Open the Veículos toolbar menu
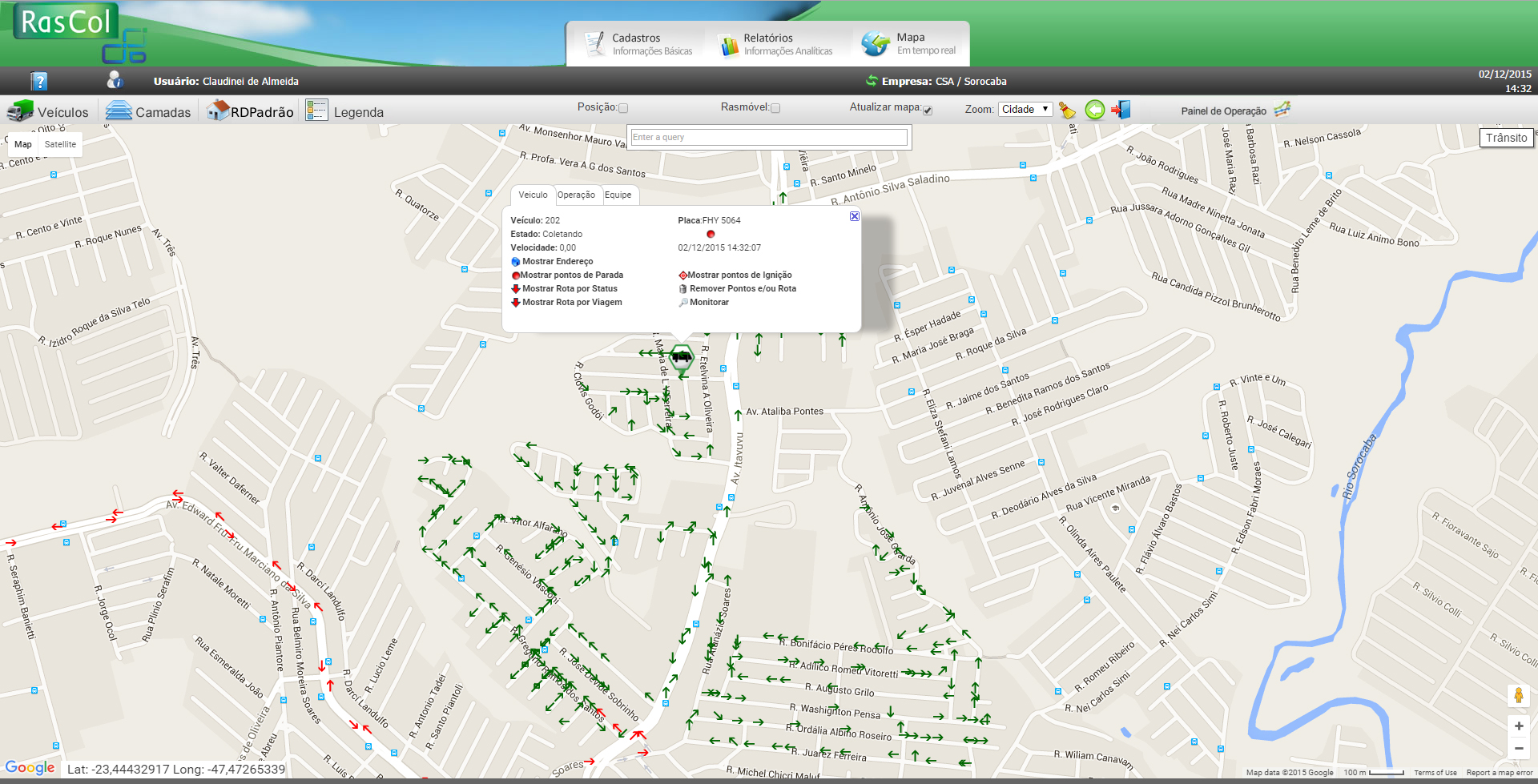Image resolution: width=1538 pixels, height=784 pixels. [48, 111]
